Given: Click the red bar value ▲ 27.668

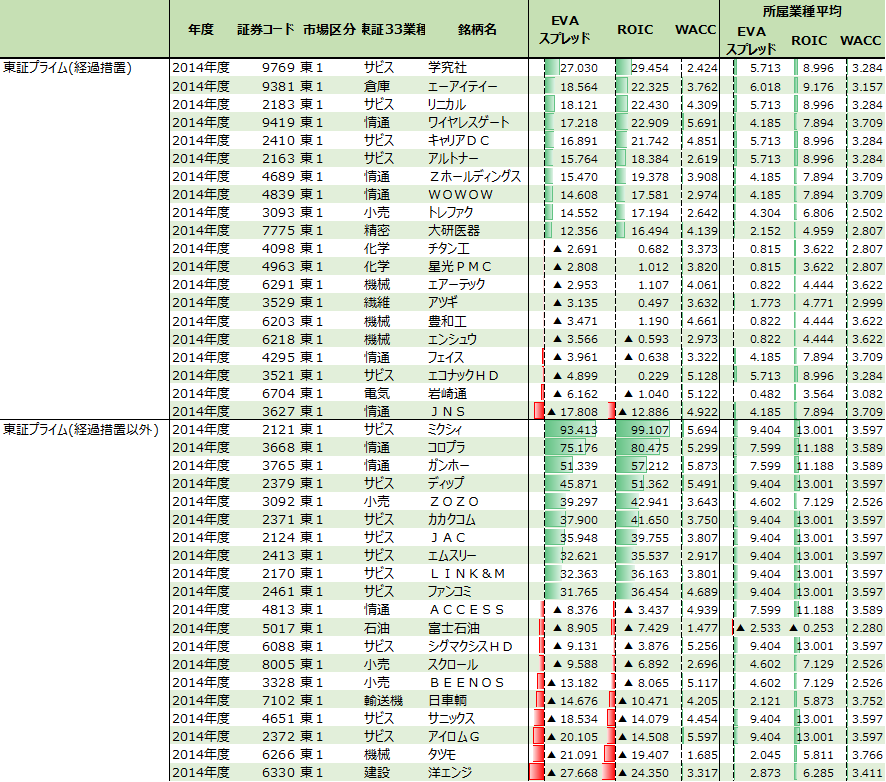Looking at the screenshot, I should (573, 772).
